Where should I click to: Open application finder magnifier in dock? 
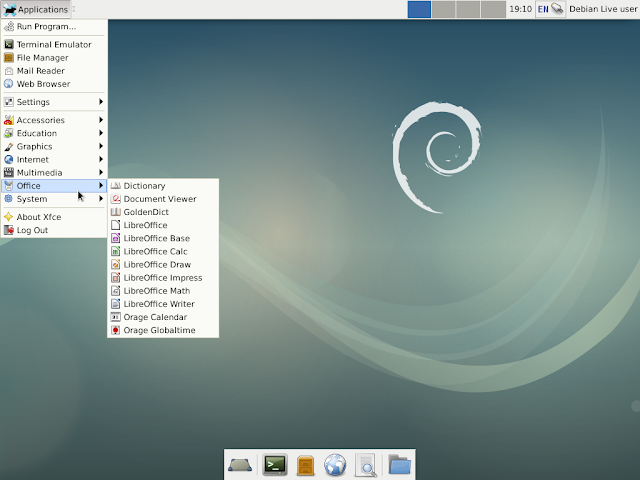pos(366,465)
